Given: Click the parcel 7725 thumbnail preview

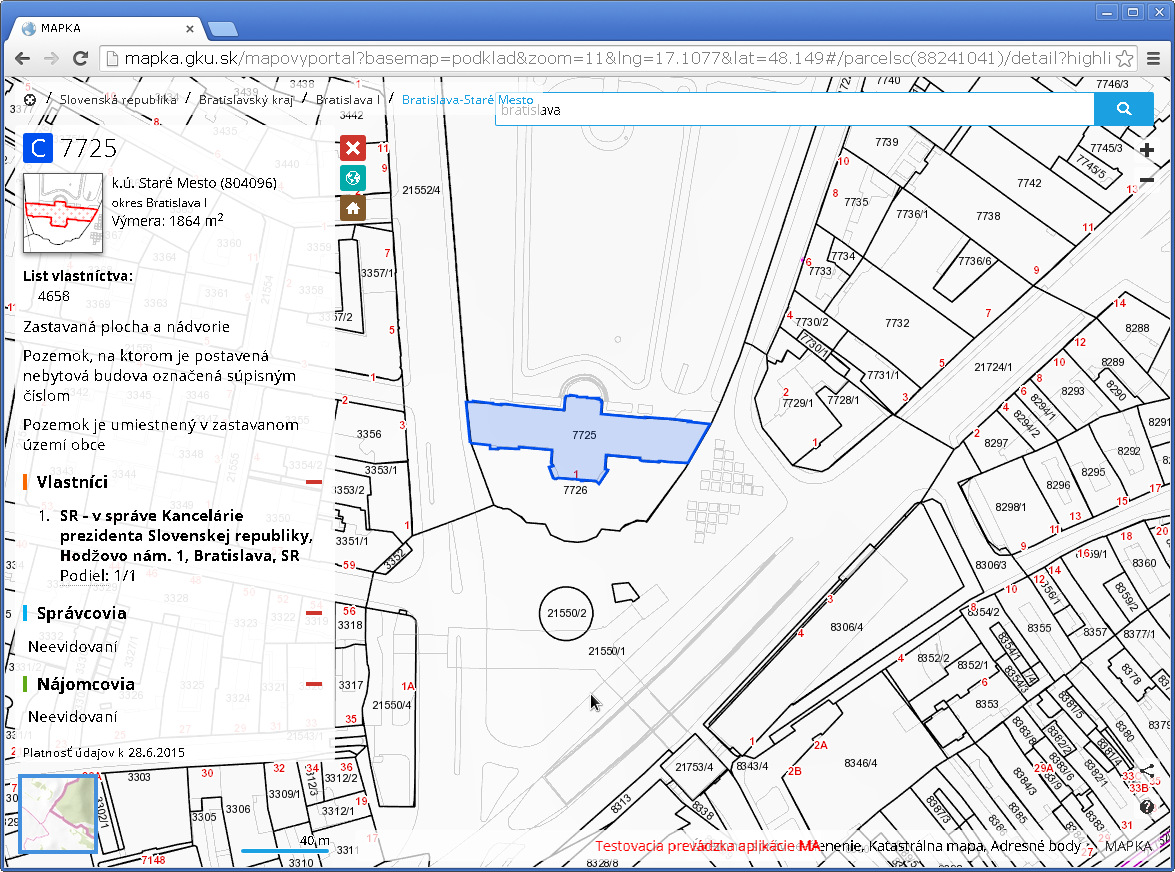Looking at the screenshot, I should [x=63, y=212].
